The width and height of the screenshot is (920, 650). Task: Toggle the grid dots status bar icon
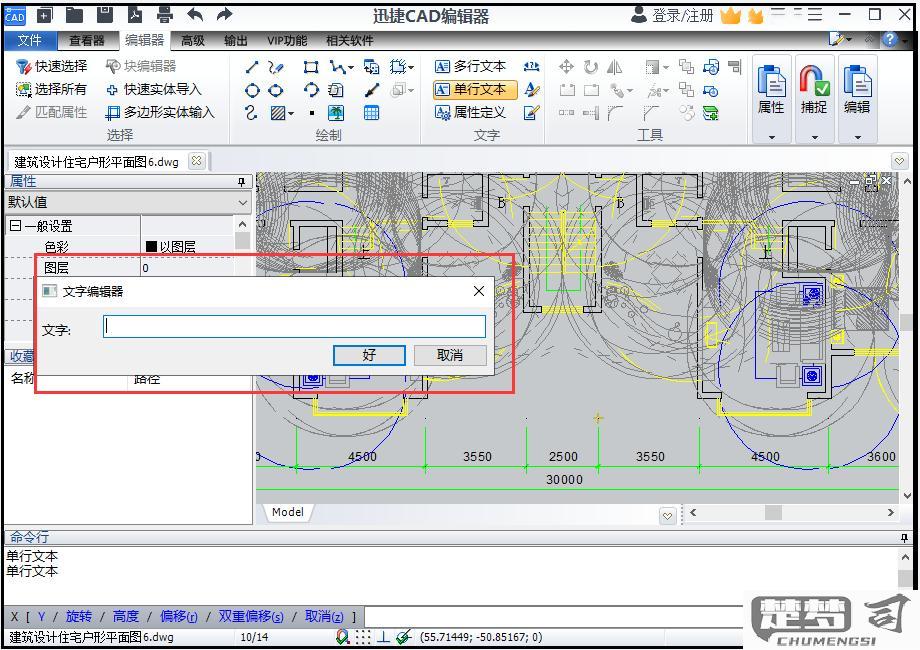click(363, 637)
